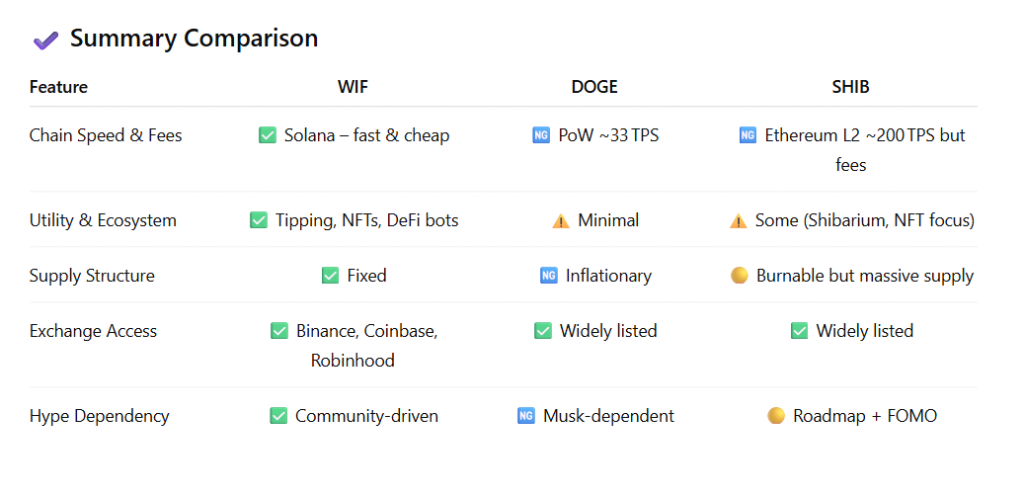Screen dimensions: 1024x496
Task: Click the Hype Dependency row label
Action: pos(99,416)
